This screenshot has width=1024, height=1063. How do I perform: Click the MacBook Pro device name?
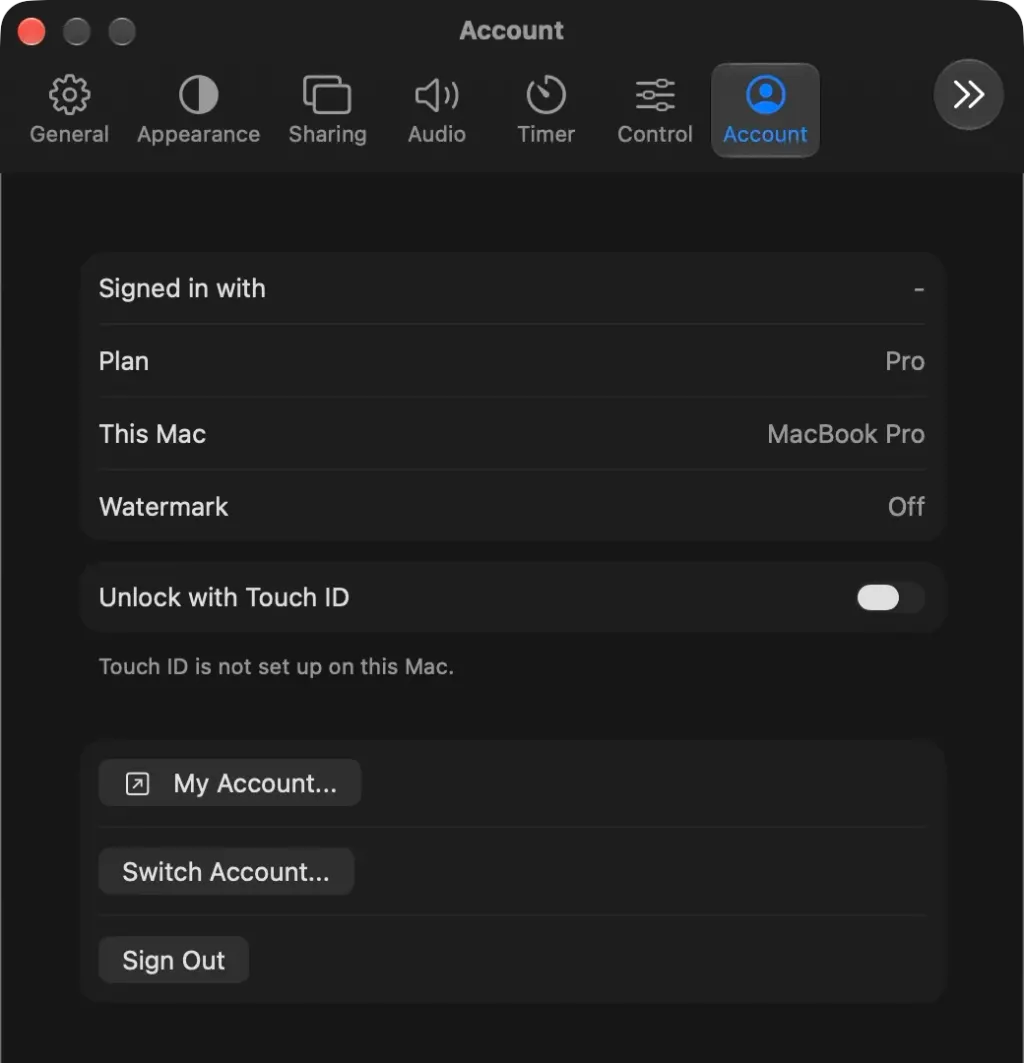coord(846,434)
